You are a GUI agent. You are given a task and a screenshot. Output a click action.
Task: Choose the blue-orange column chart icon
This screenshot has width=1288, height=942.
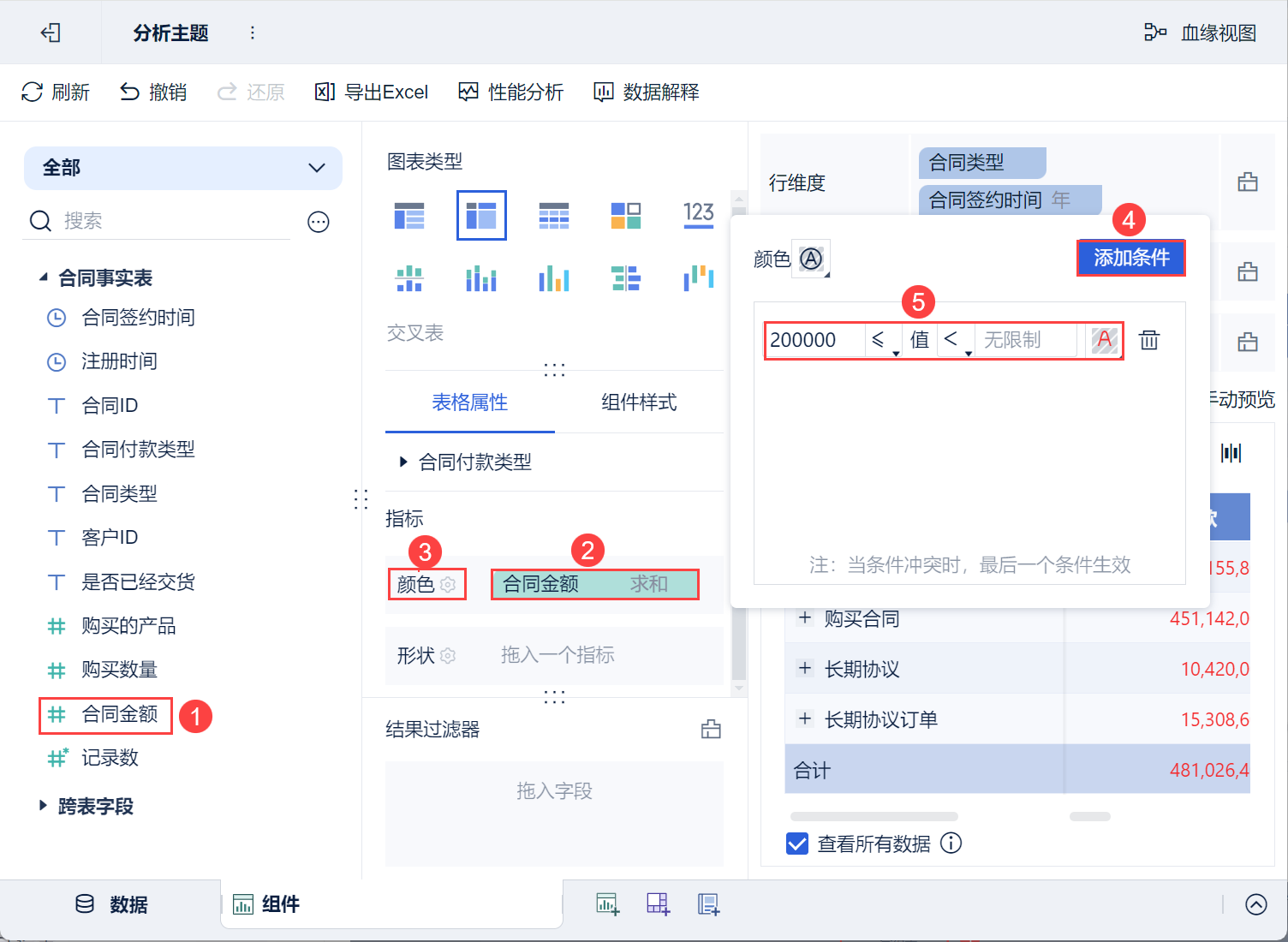[554, 278]
